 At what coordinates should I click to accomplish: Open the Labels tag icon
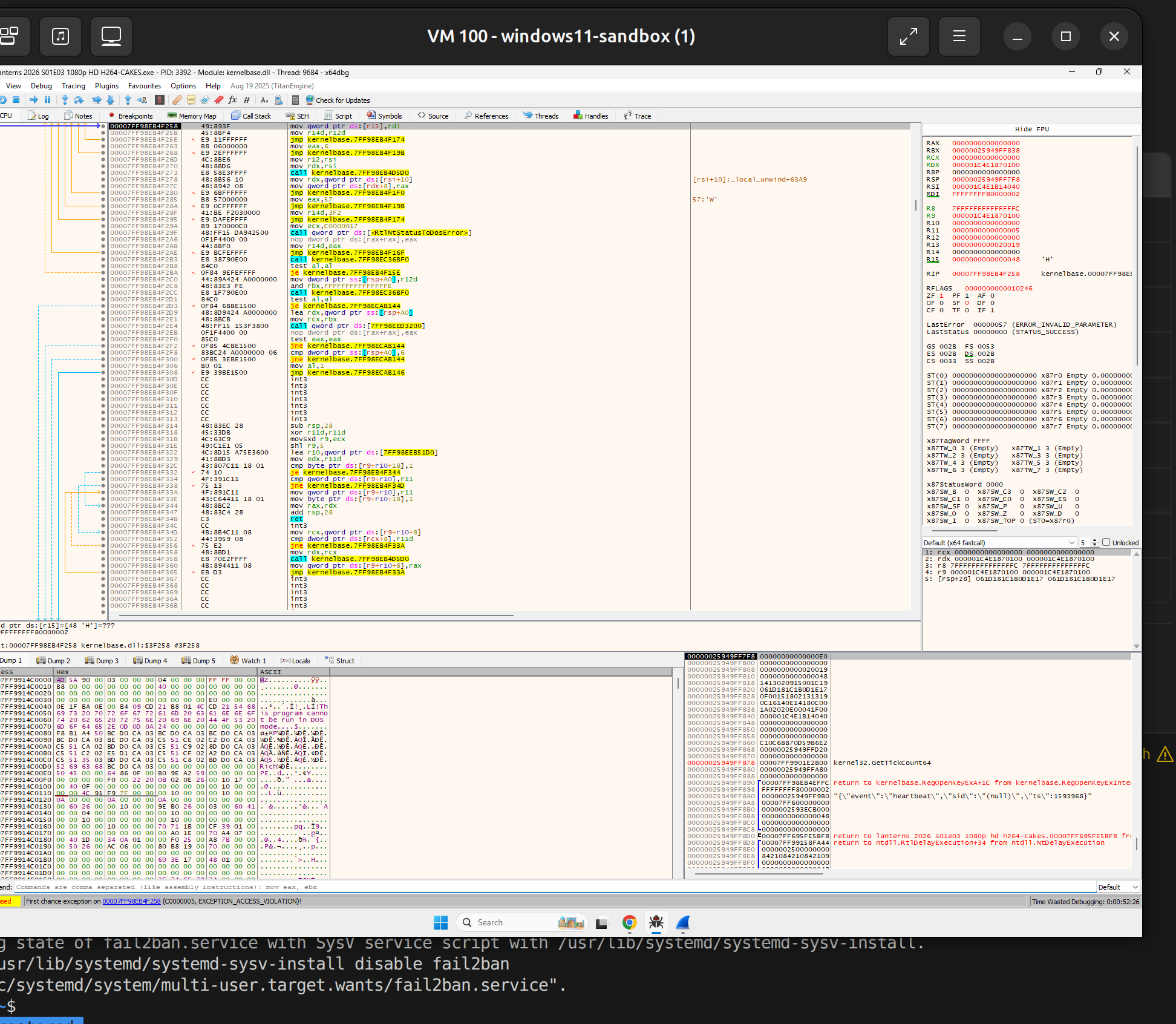tap(205, 100)
